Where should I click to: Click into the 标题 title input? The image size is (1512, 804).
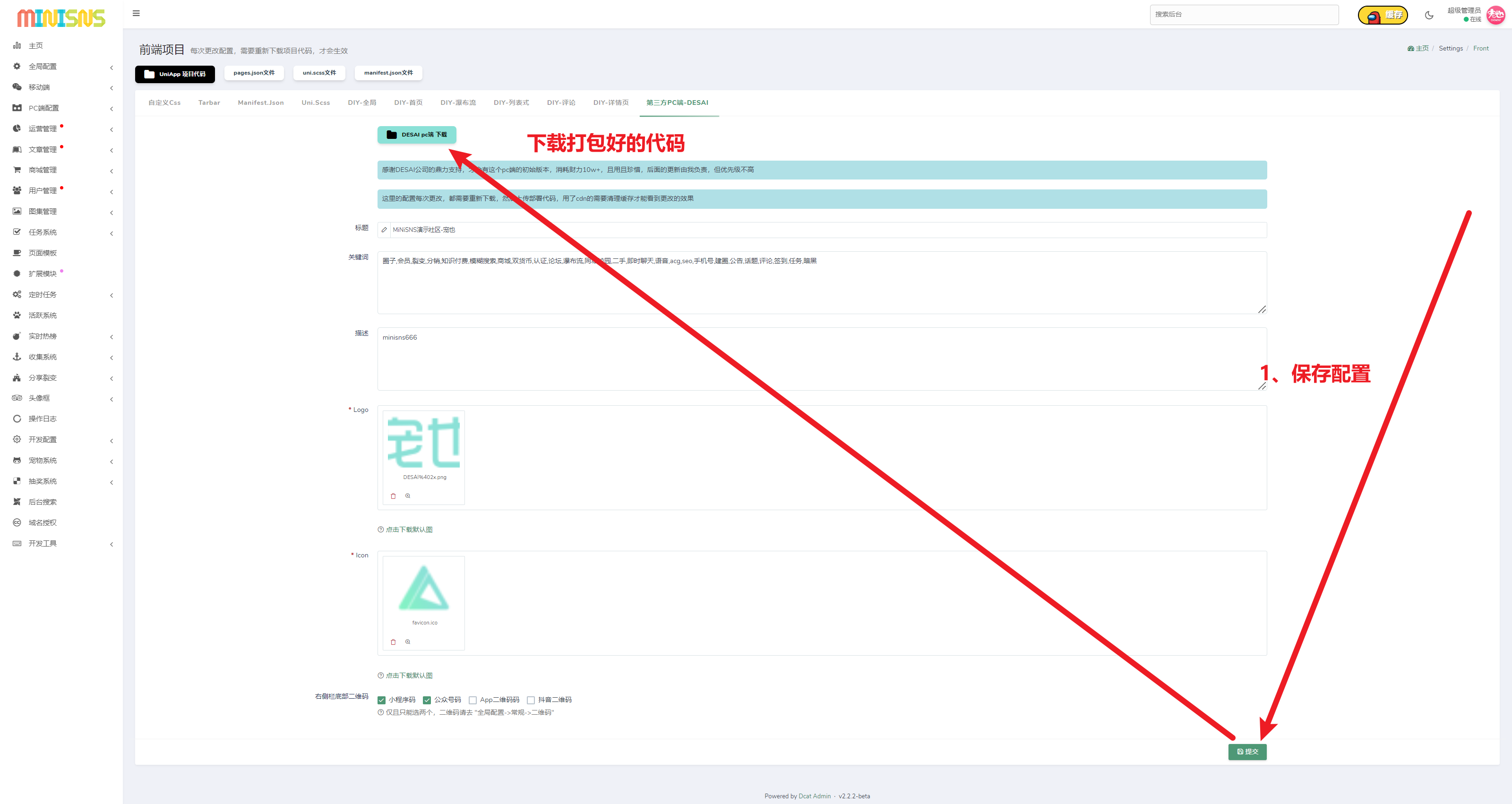pos(829,230)
